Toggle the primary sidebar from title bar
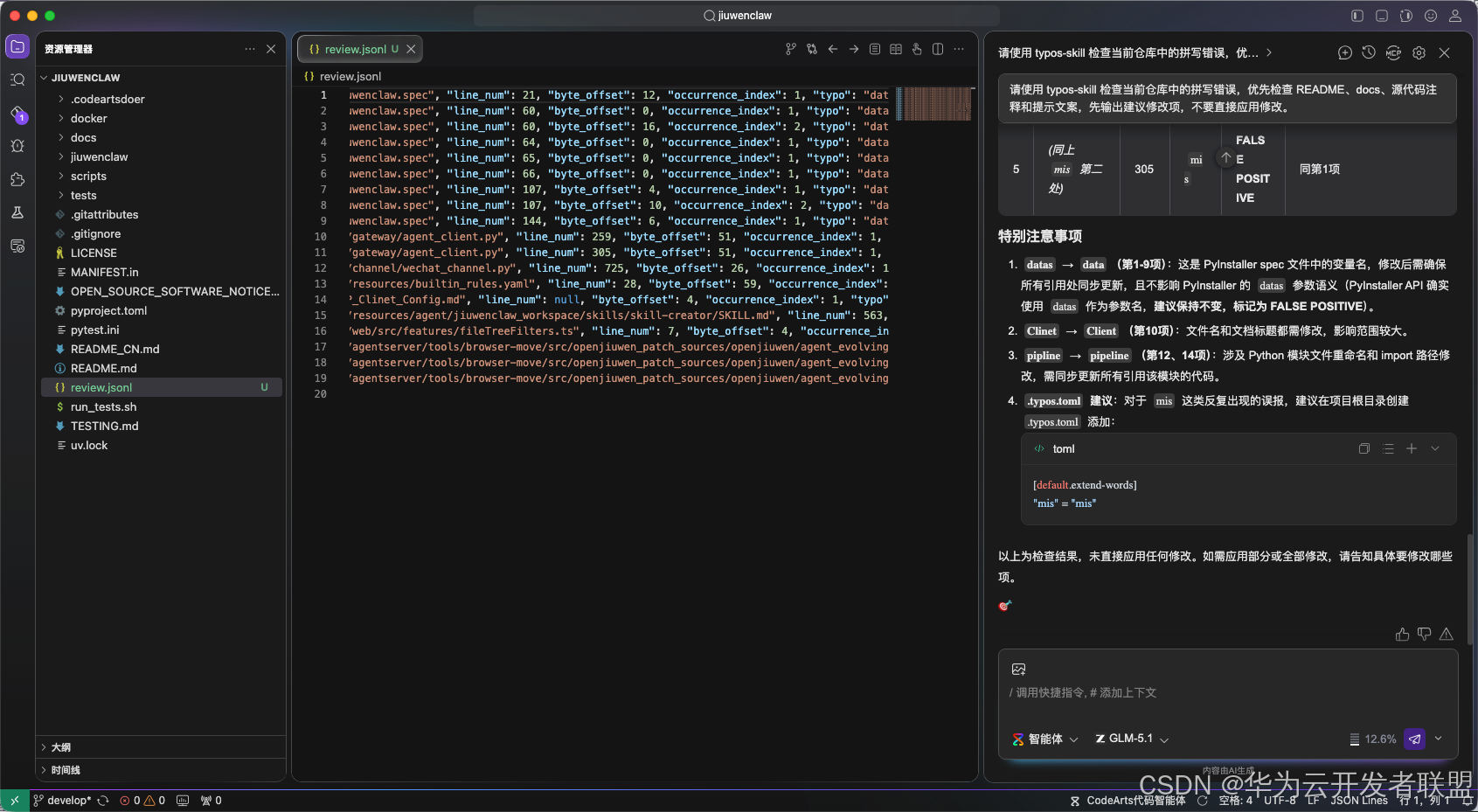The height and width of the screenshot is (812, 1478). 1357,16
